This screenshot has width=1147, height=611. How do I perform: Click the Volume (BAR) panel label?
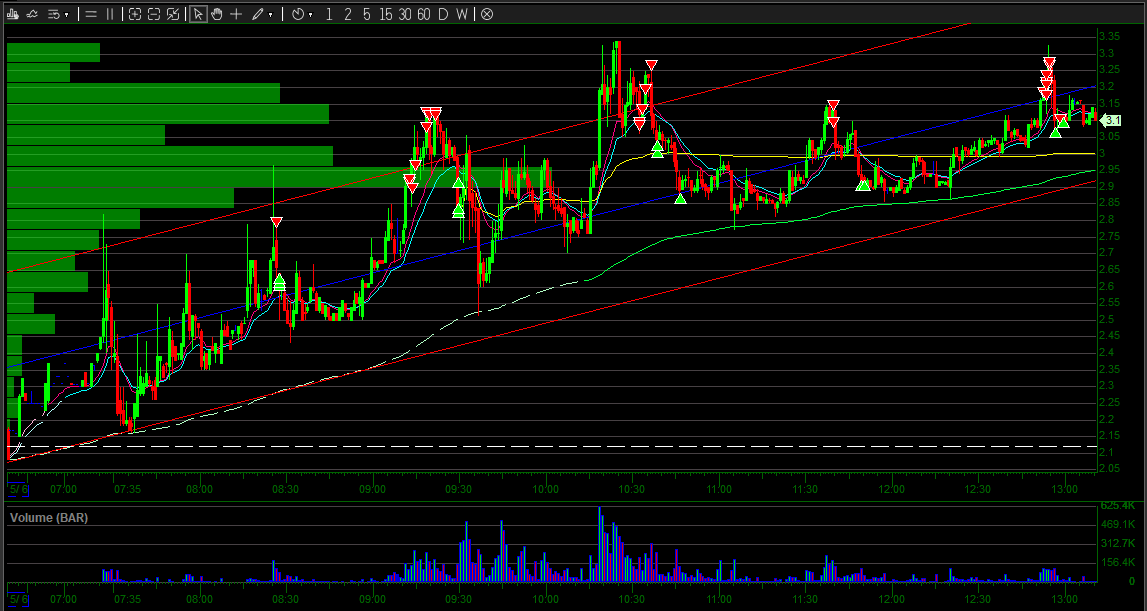click(x=48, y=518)
